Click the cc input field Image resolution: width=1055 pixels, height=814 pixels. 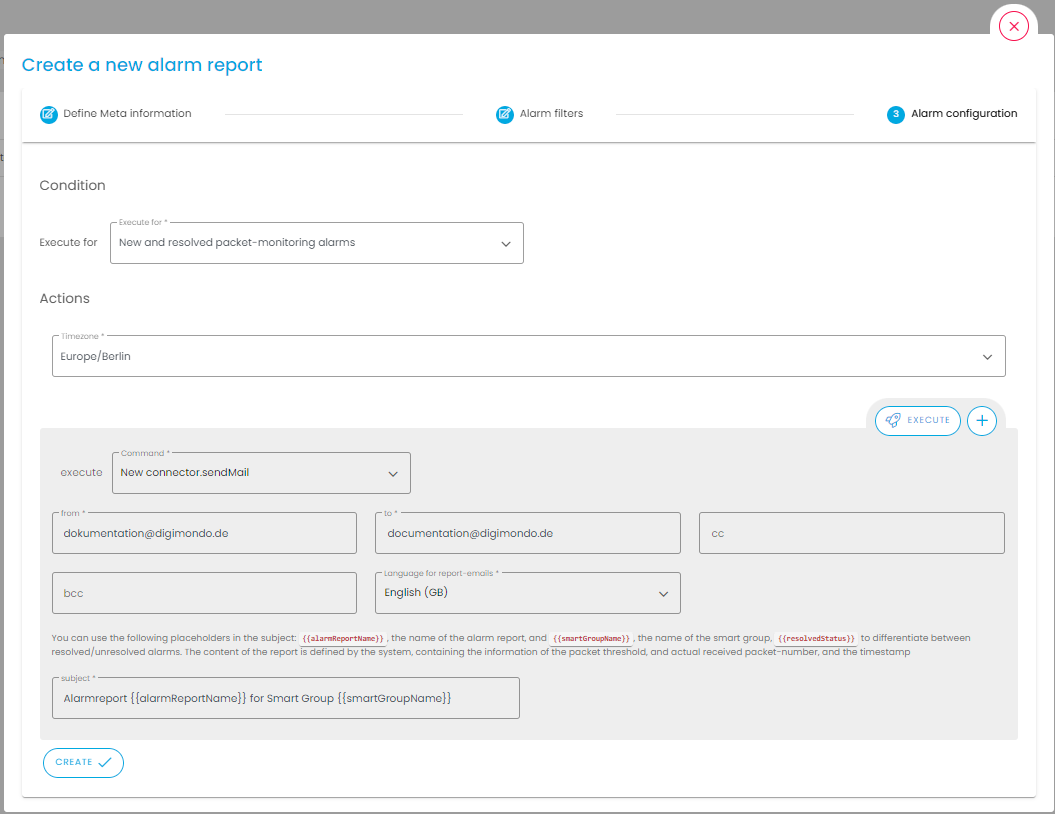point(851,534)
